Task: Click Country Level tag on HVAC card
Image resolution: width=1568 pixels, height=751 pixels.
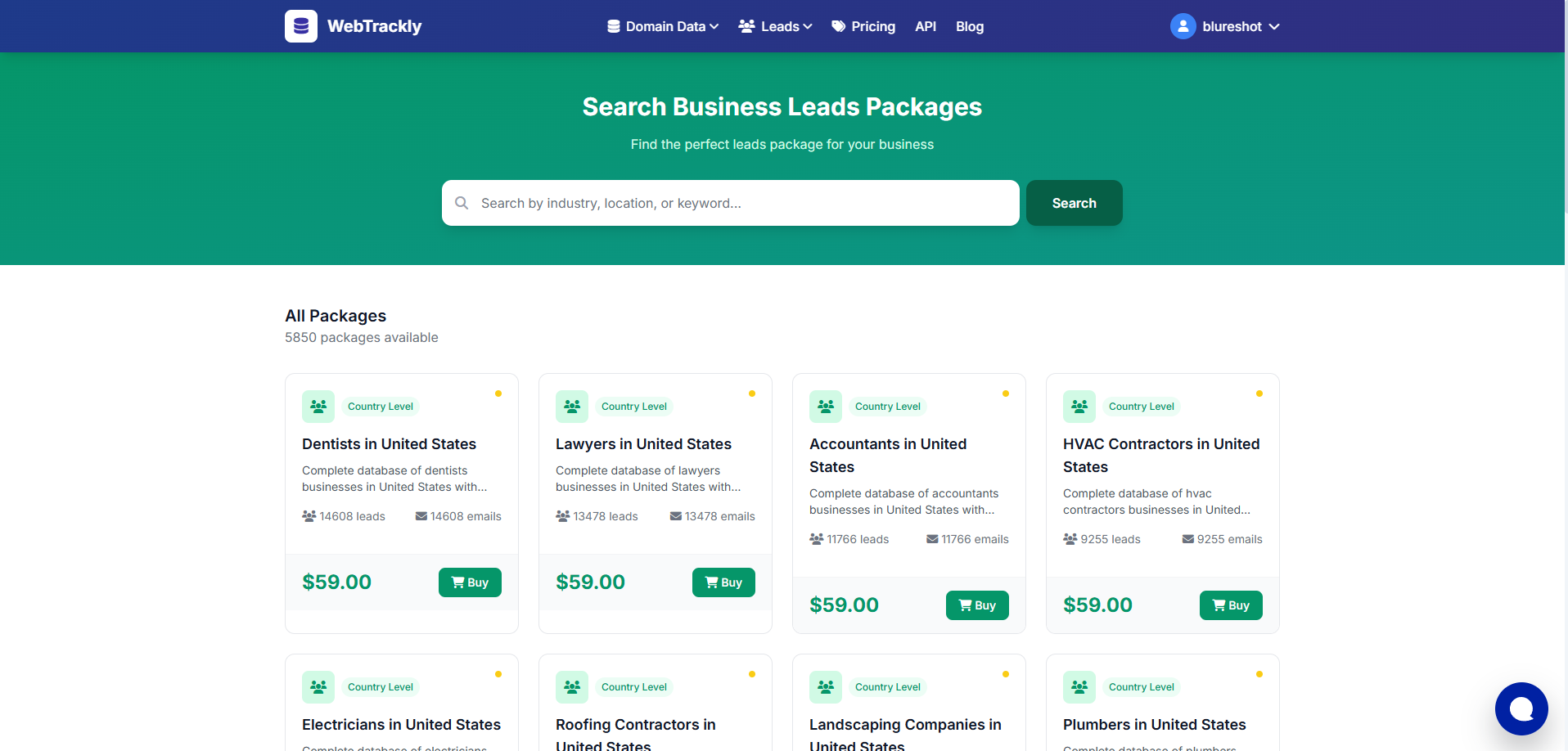Action: click(1142, 407)
